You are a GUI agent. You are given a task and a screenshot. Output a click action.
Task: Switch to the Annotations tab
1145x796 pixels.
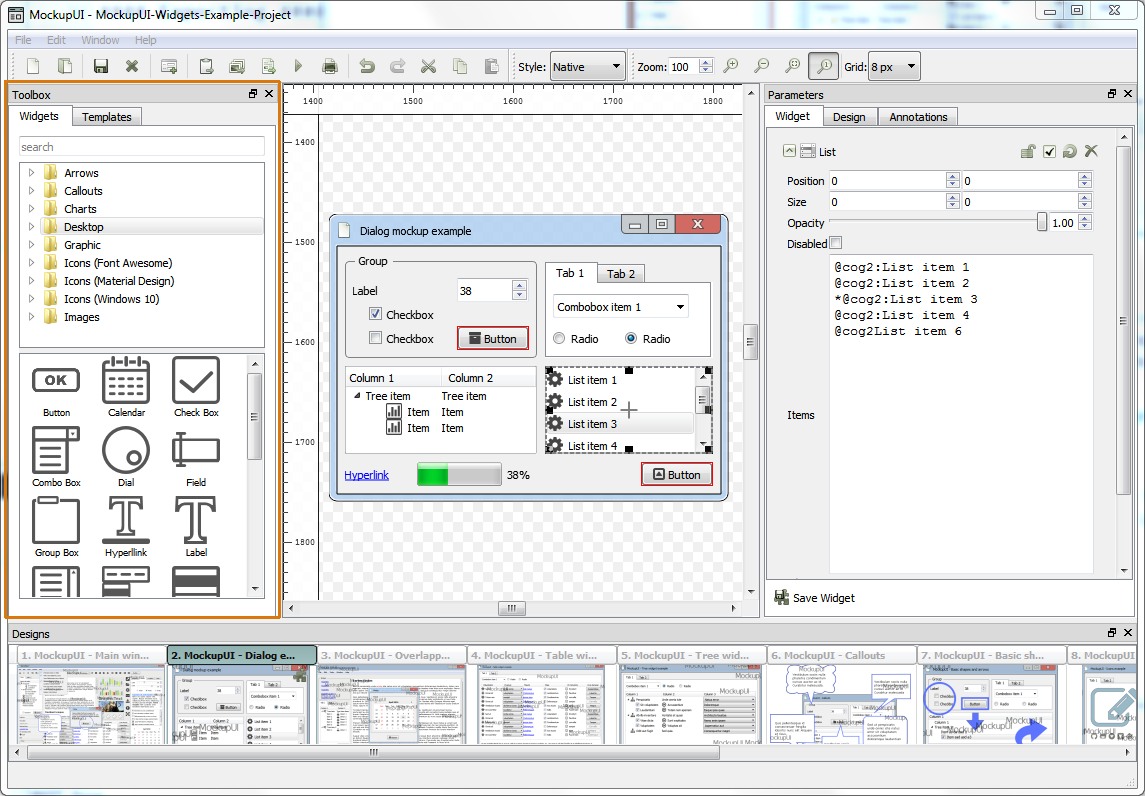[x=918, y=117]
